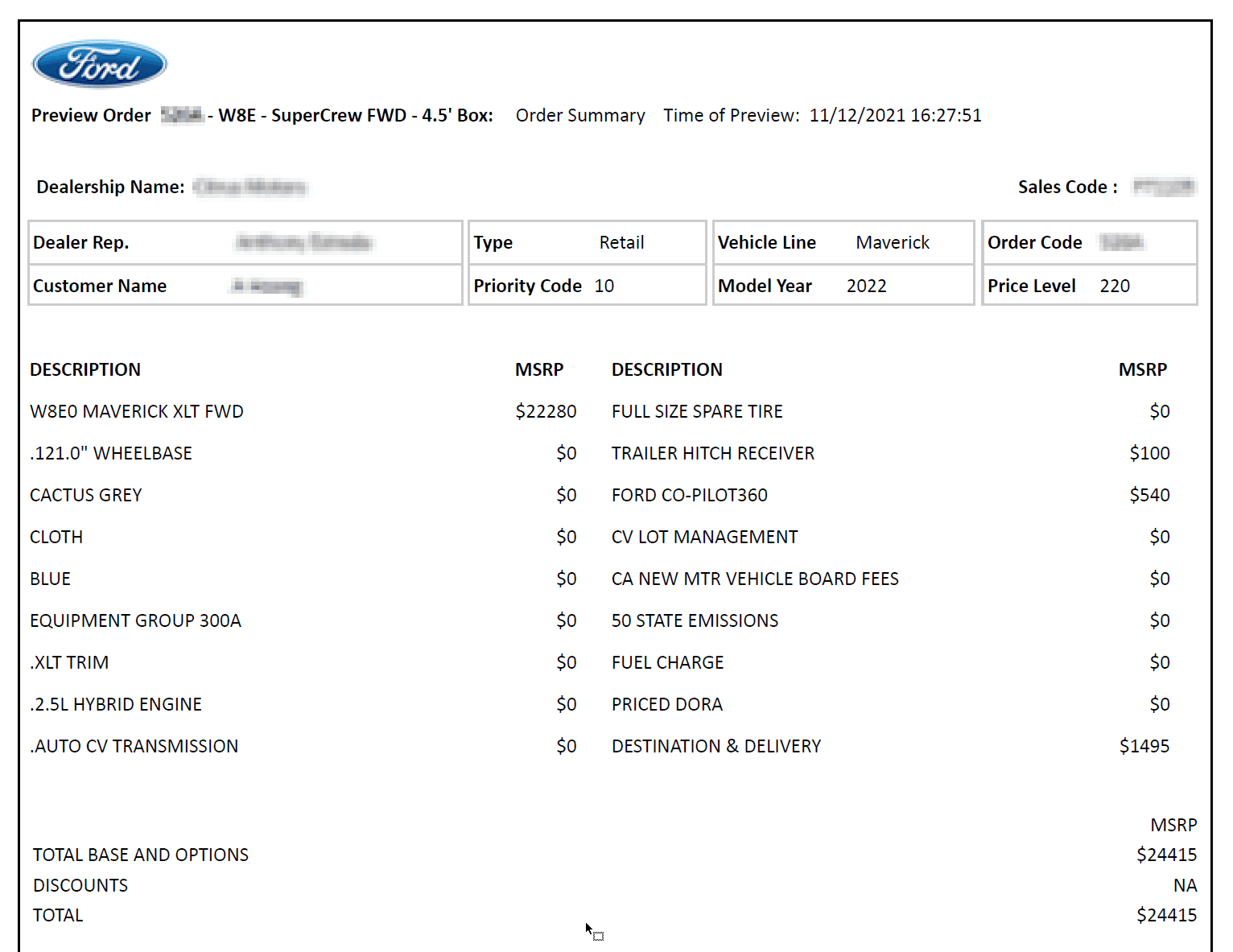
Task: Click the 'Model Year' label
Action: click(x=765, y=286)
